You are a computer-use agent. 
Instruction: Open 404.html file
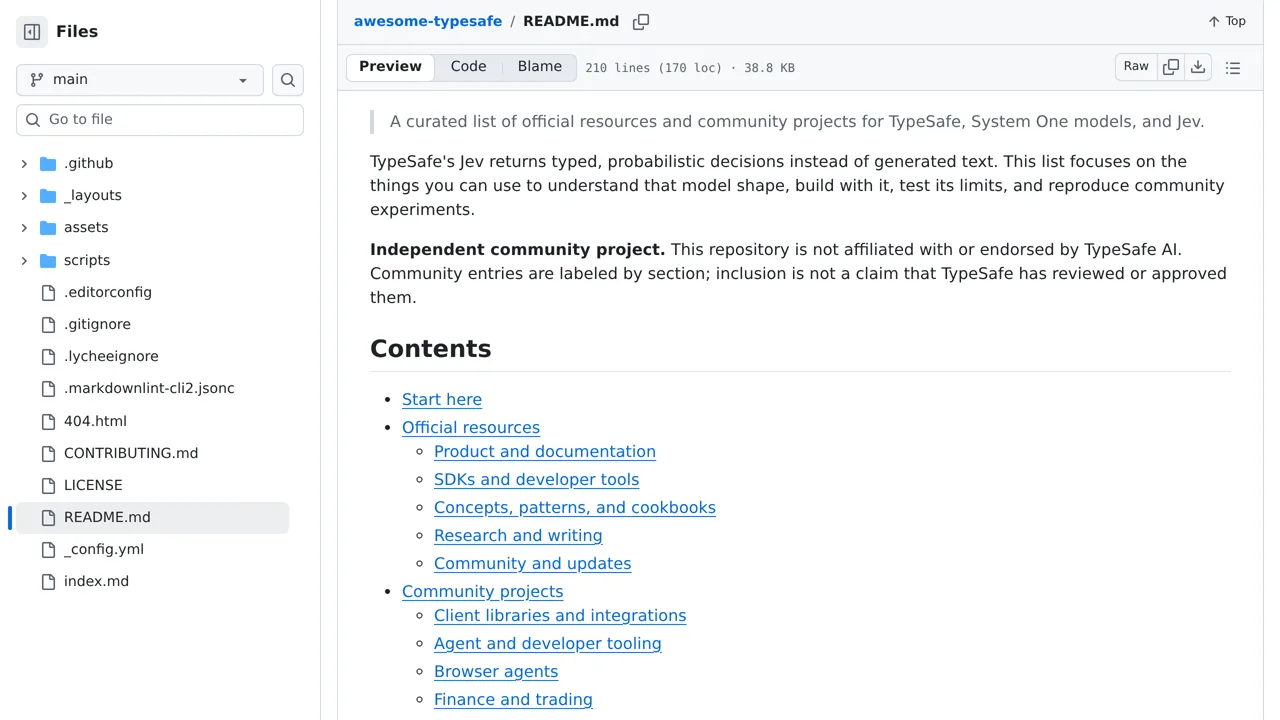click(95, 421)
